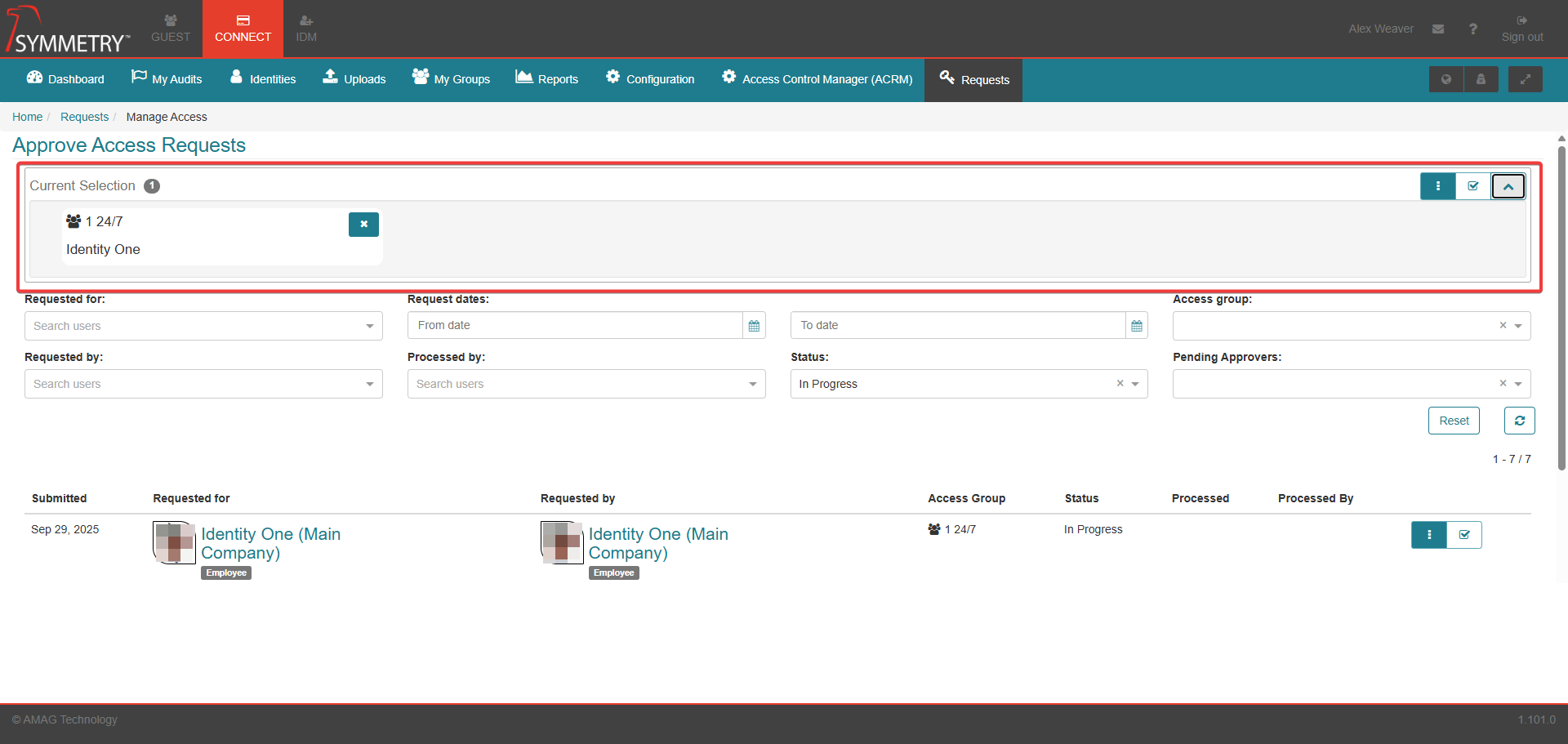Open help question mark icon
1568x744 pixels.
click(1472, 29)
